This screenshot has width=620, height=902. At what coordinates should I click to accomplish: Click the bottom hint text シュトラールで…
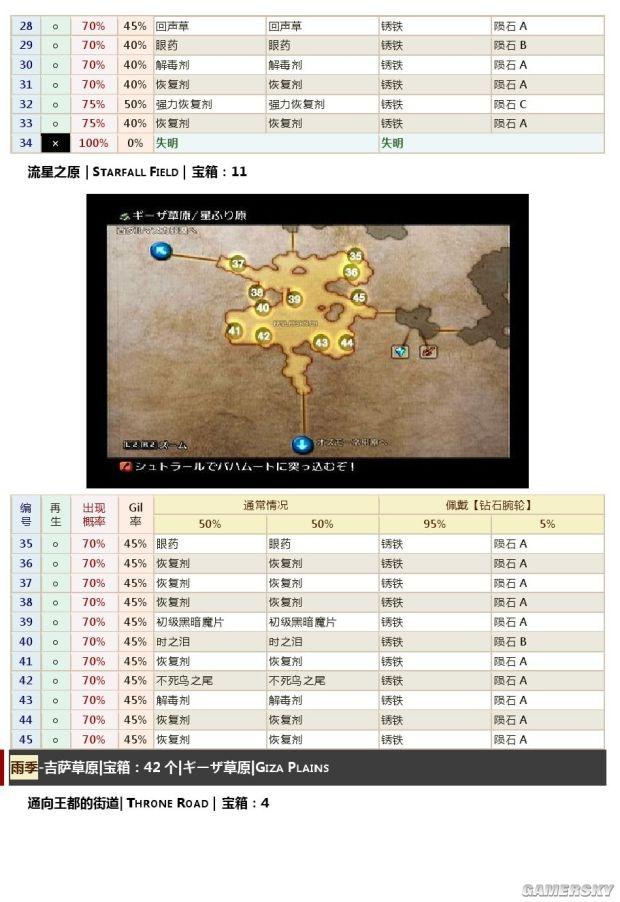coord(245,466)
